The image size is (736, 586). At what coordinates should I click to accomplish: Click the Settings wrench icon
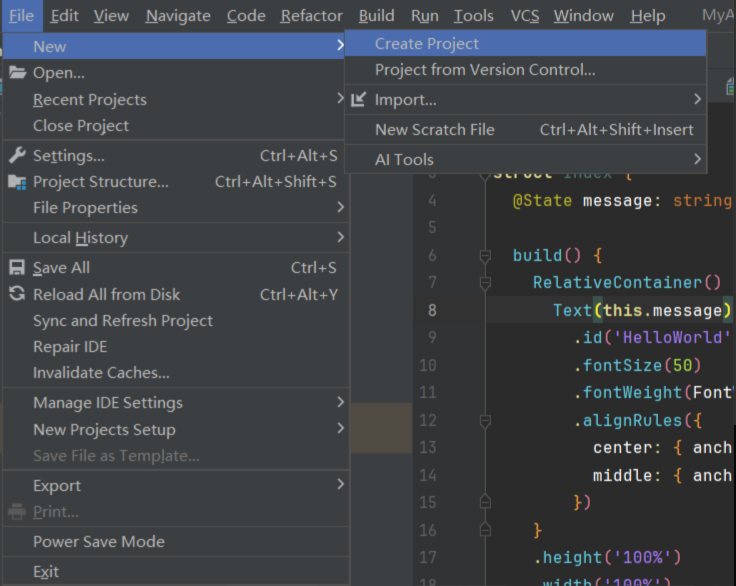17,155
